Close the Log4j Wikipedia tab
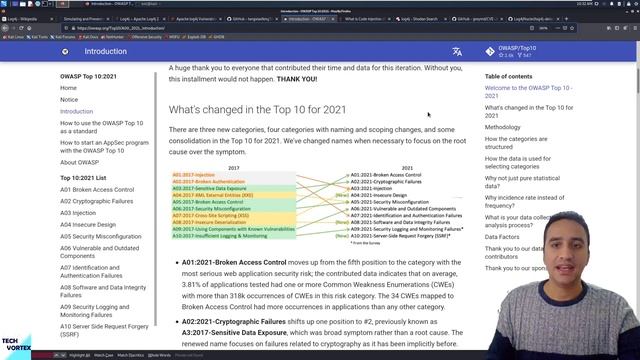This screenshot has height=360, width=640. (x=51, y=19)
